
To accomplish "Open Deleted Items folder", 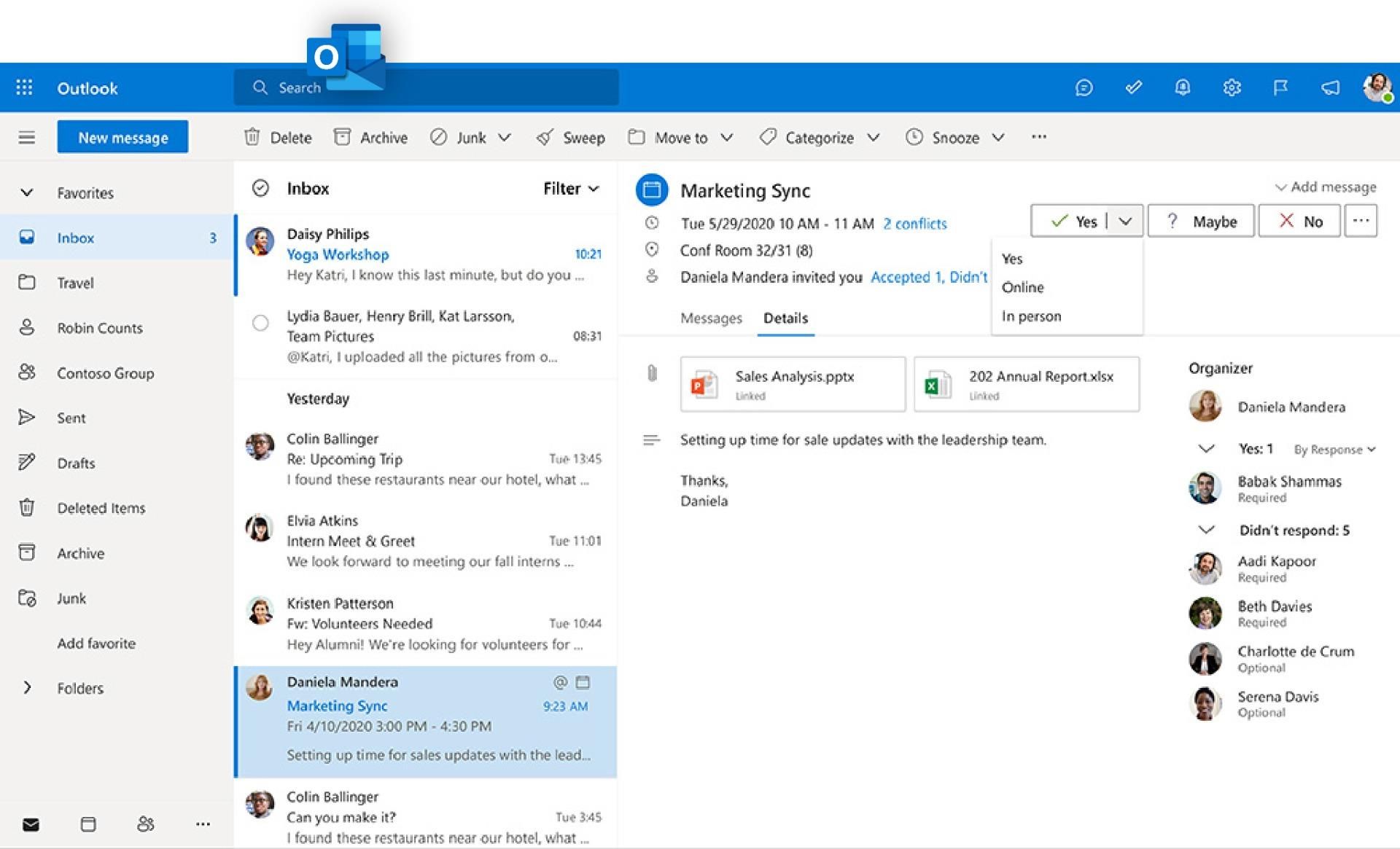I will coord(117,508).
